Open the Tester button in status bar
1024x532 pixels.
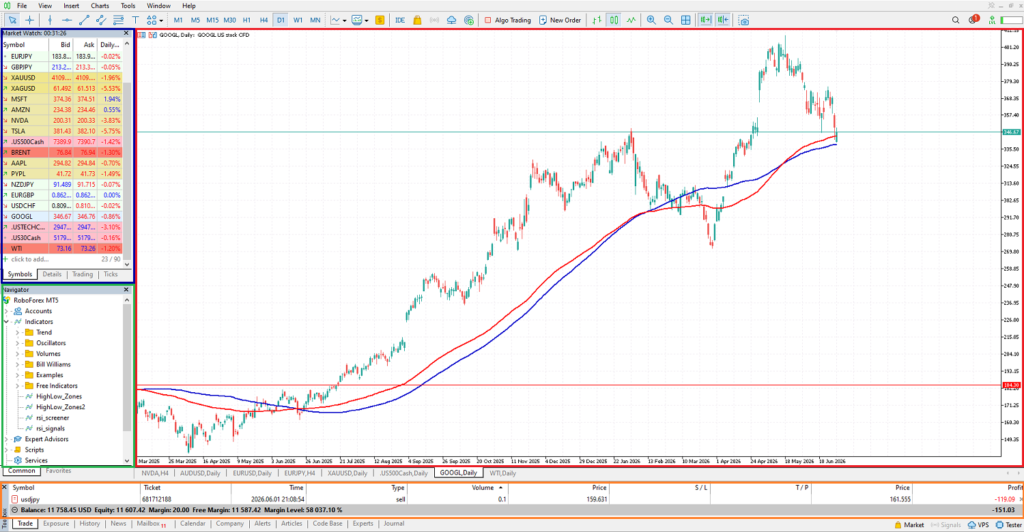click(x=1009, y=525)
